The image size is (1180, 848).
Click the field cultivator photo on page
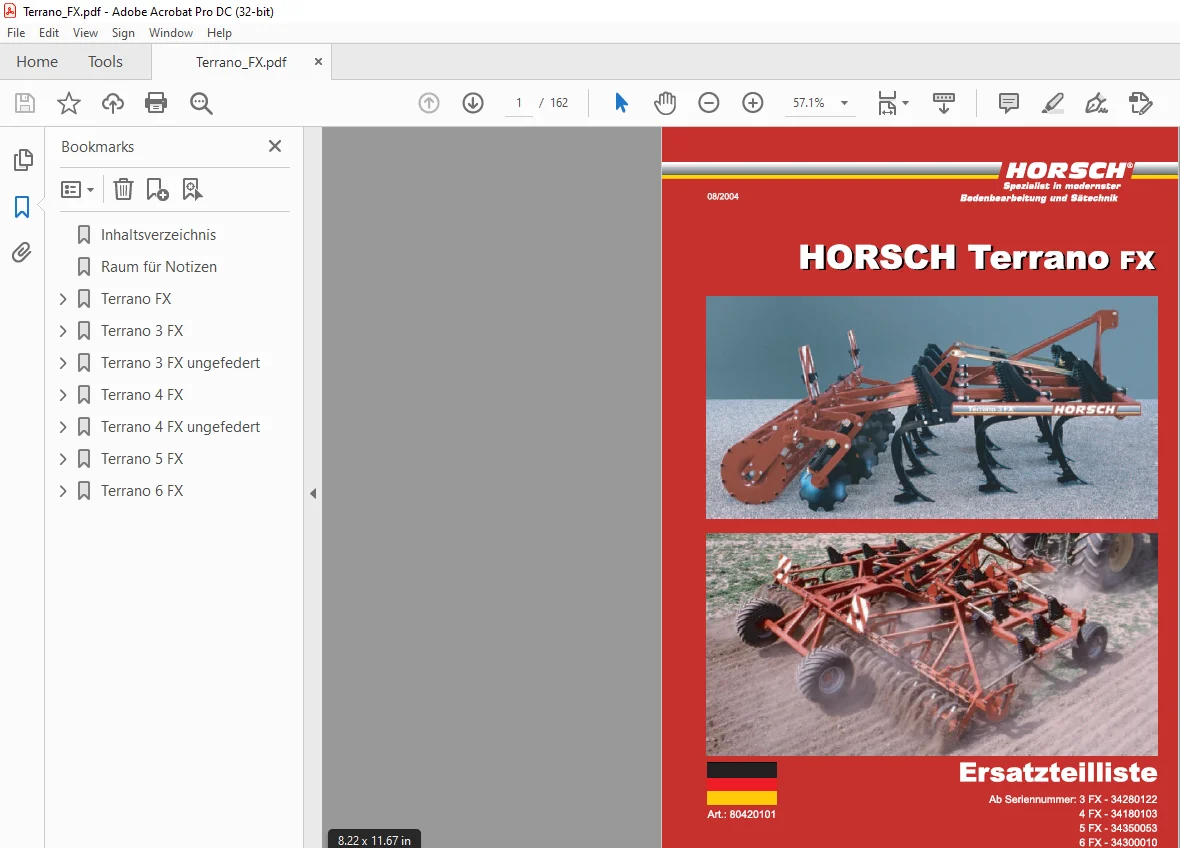tap(932, 644)
